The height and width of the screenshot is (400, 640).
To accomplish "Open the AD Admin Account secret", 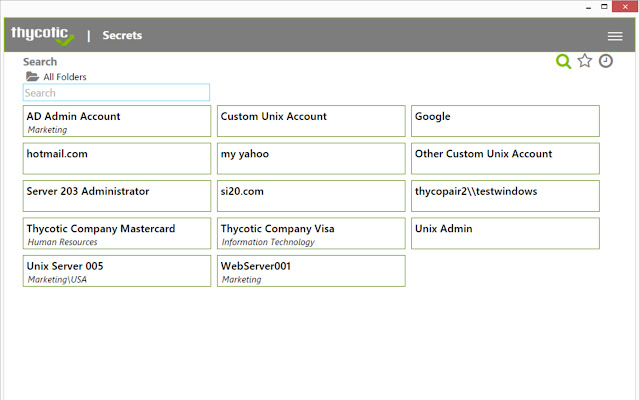I will (117, 121).
